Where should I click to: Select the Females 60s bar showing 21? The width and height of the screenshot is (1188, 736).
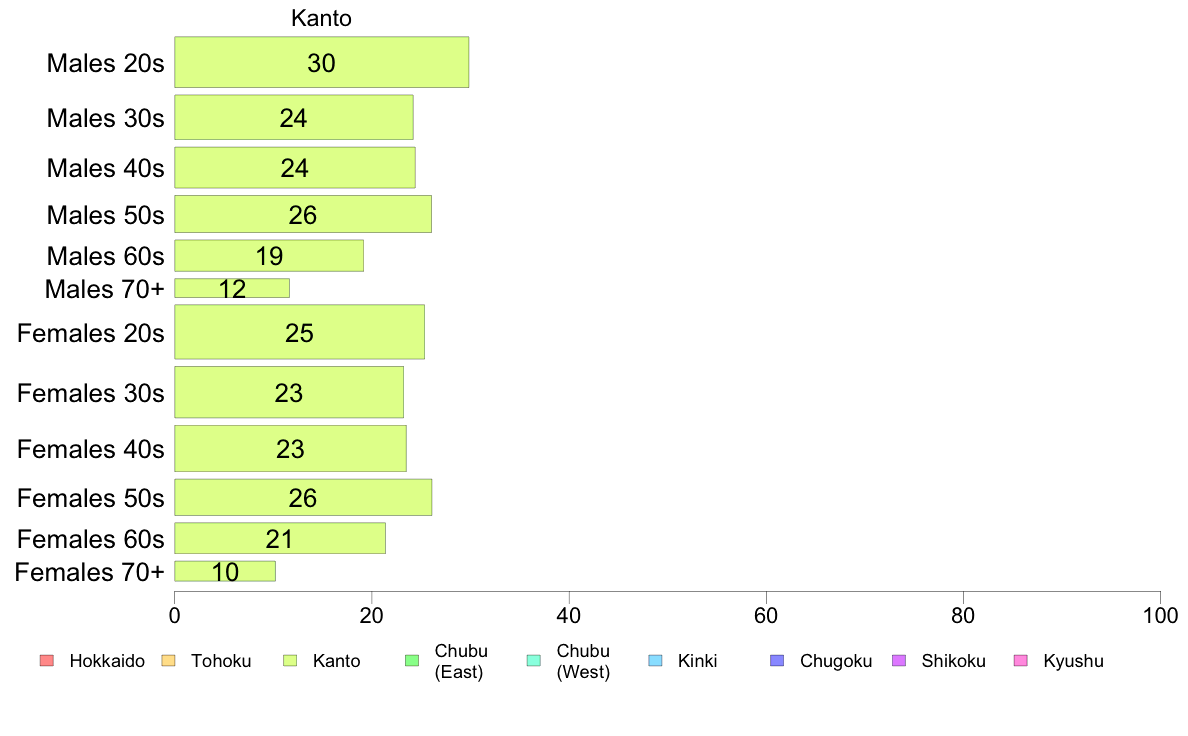pos(280,538)
